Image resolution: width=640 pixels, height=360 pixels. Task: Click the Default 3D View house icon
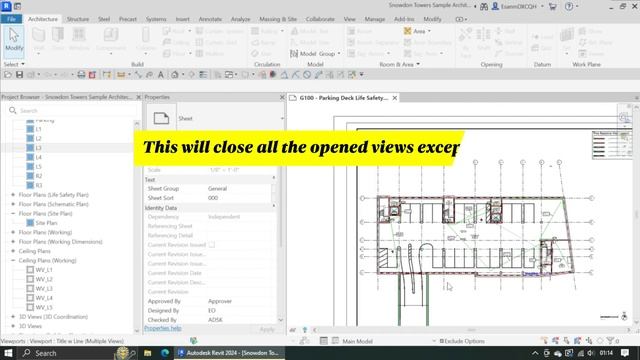tap(175, 75)
